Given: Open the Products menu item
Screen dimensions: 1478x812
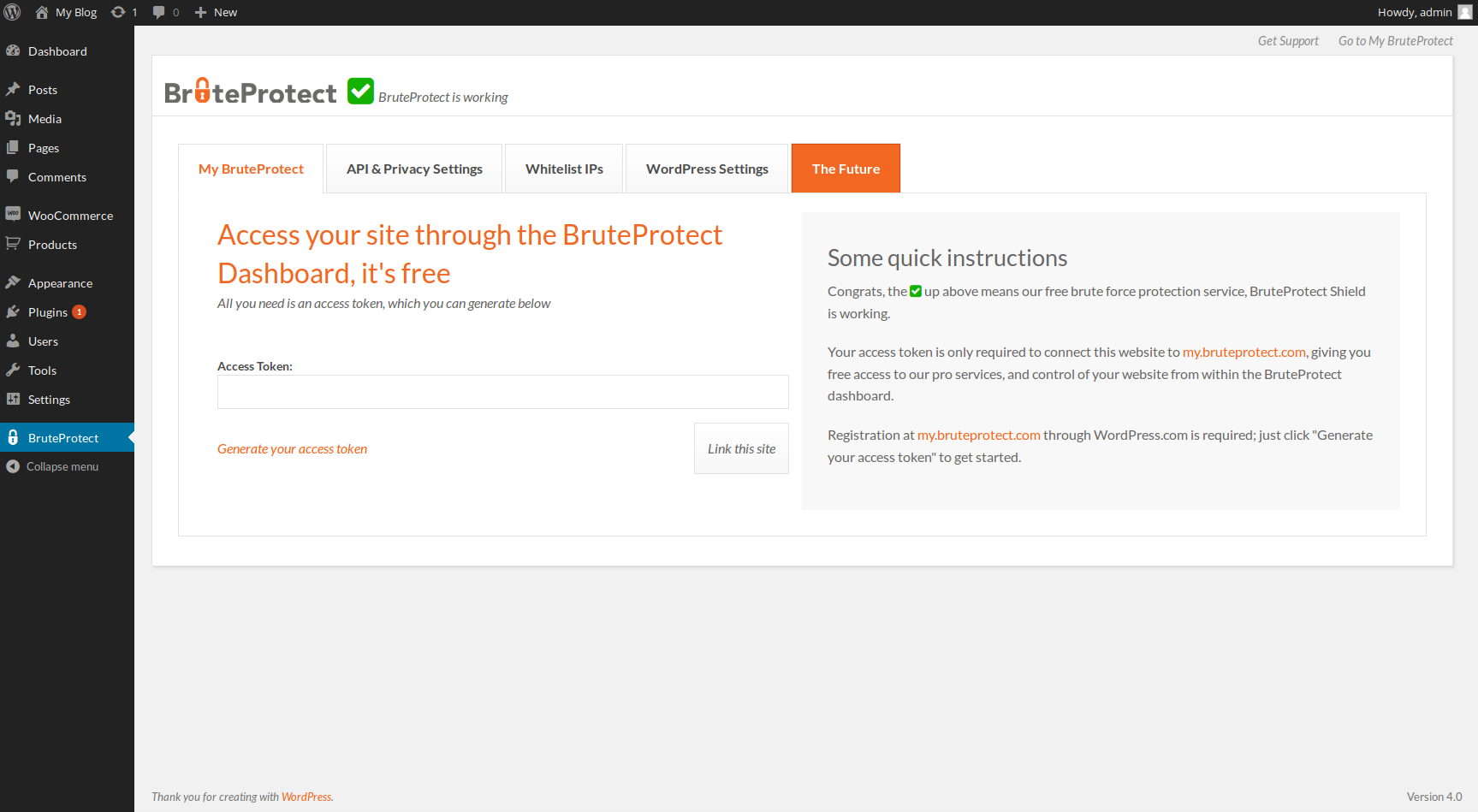Looking at the screenshot, I should click(67, 245).
